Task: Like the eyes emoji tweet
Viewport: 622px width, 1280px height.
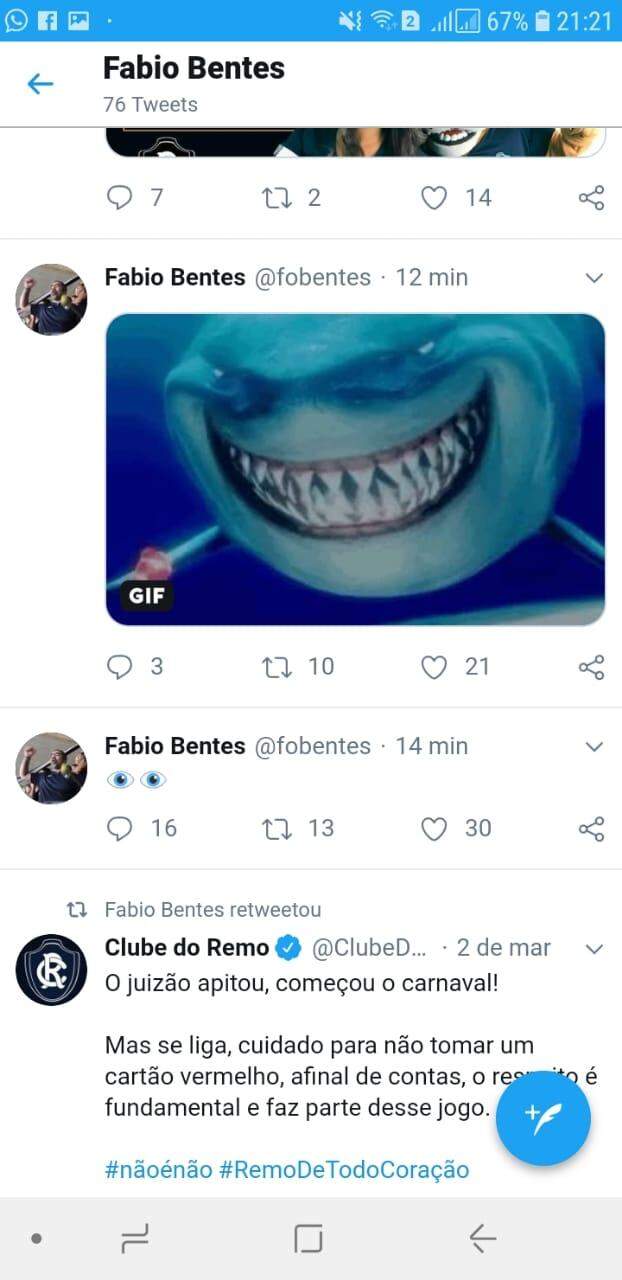Action: click(434, 828)
